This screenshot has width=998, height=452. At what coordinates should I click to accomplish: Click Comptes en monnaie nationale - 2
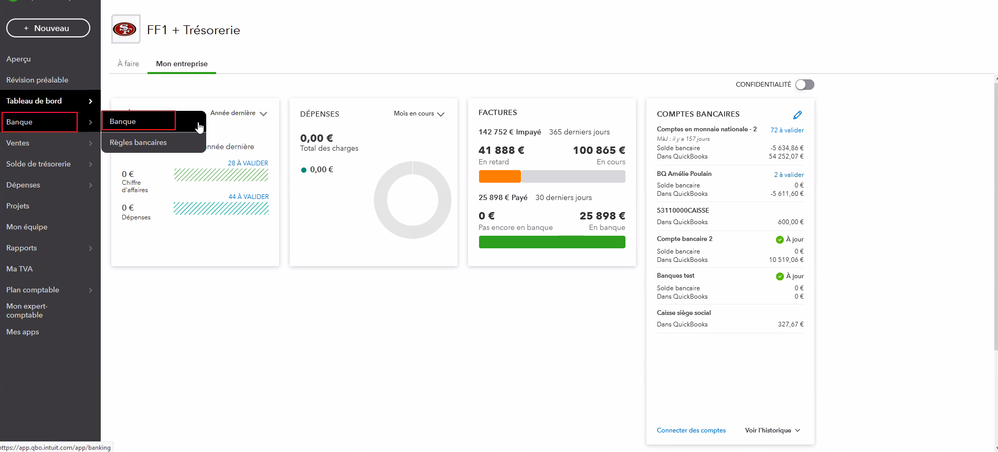[706, 129]
